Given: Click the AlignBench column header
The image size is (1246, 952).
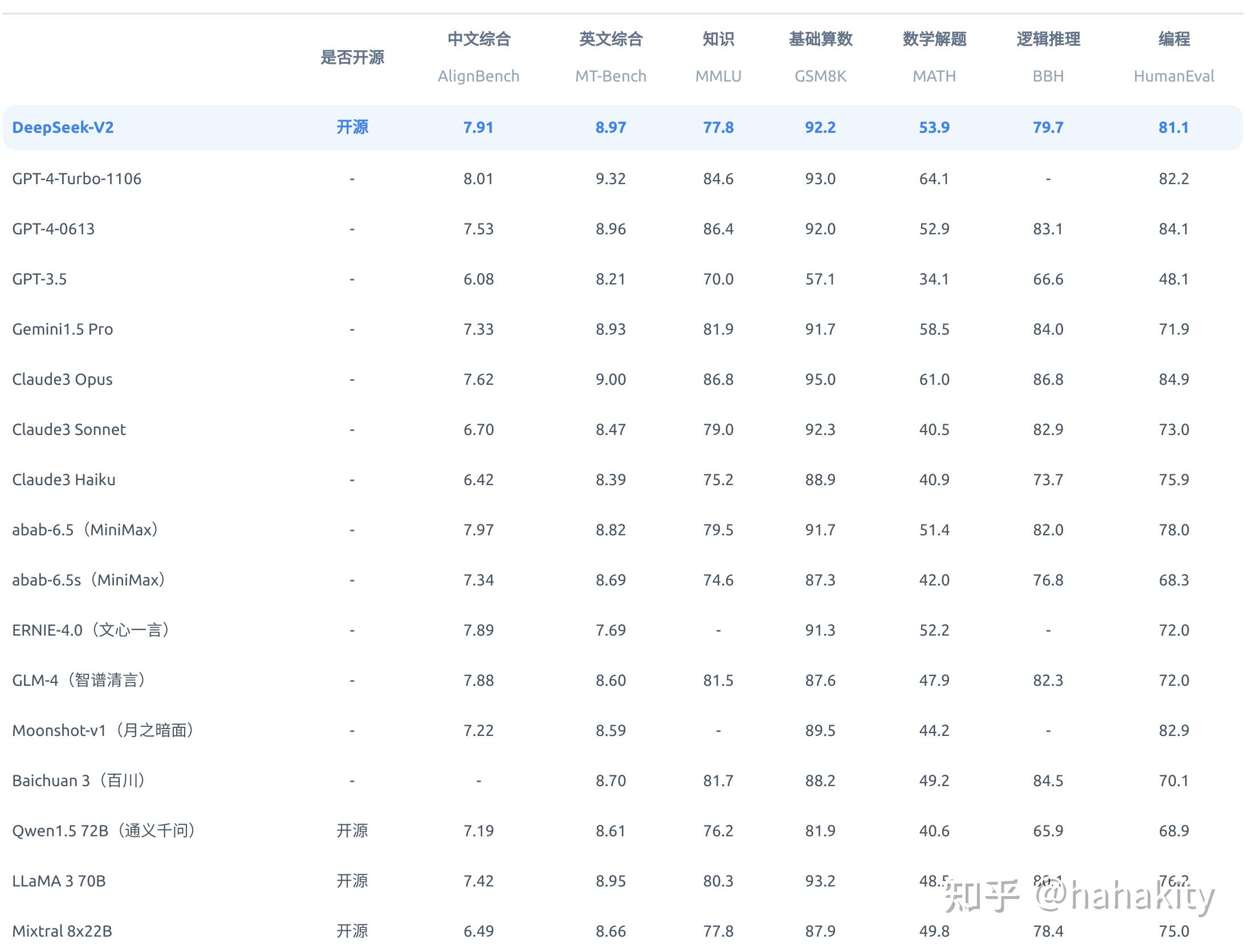Looking at the screenshot, I should 479,76.
